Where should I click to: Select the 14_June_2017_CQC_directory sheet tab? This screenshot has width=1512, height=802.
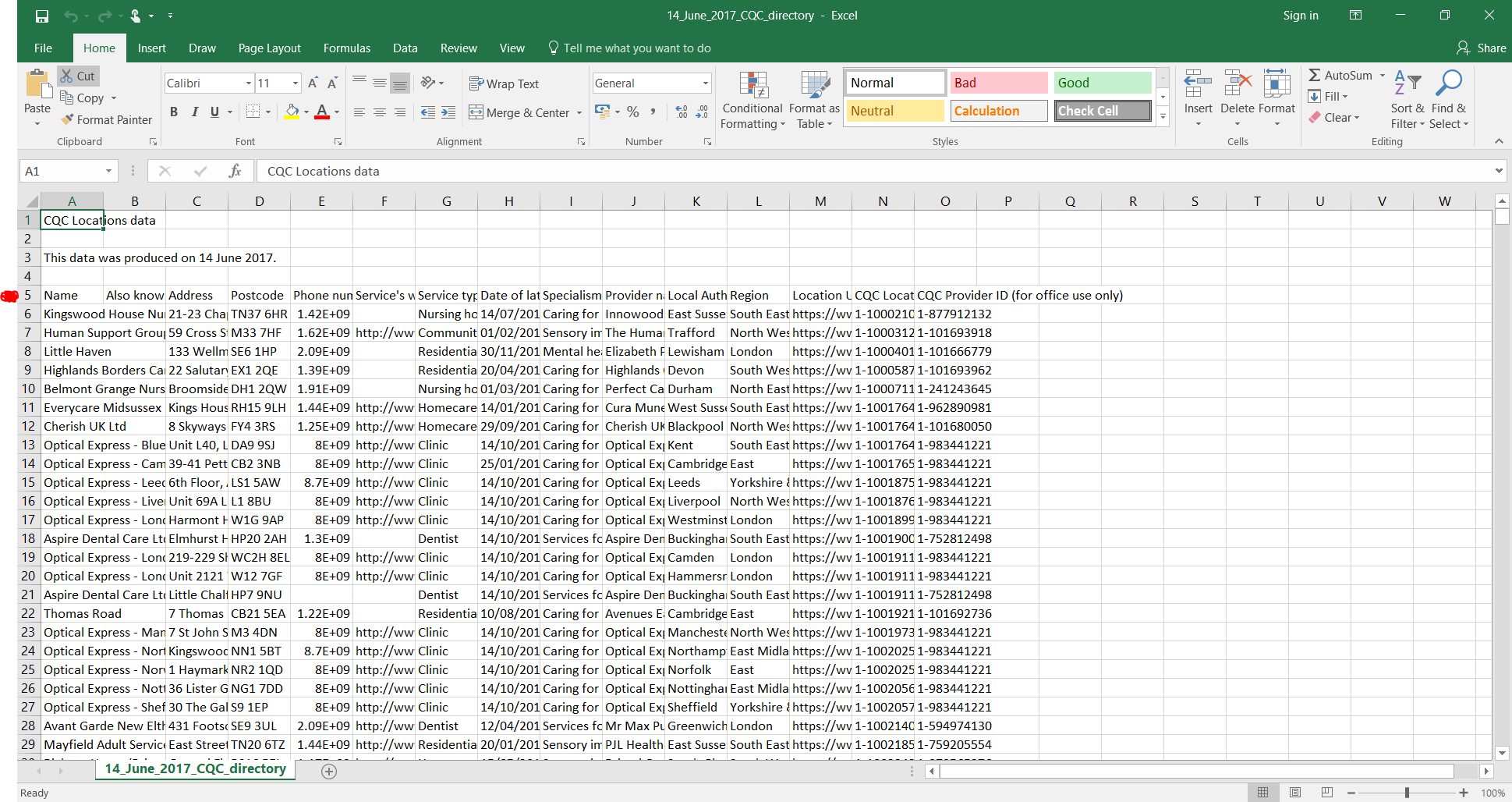[x=194, y=768]
